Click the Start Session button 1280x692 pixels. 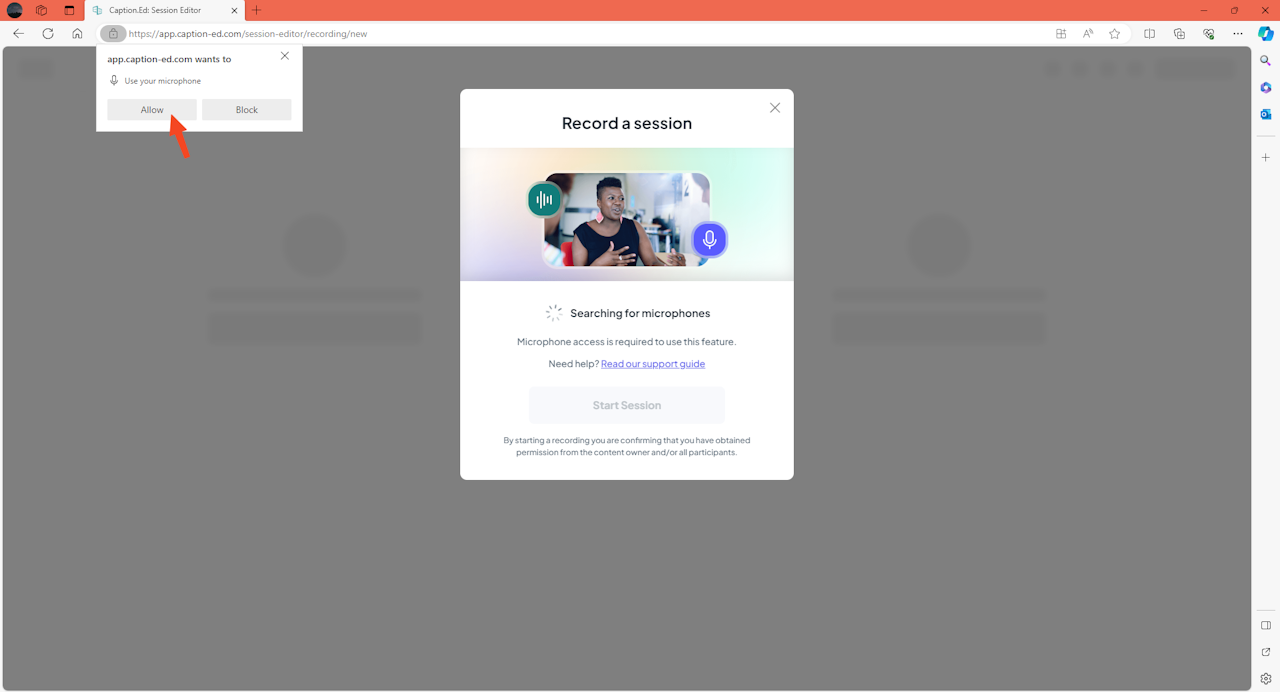pos(627,405)
